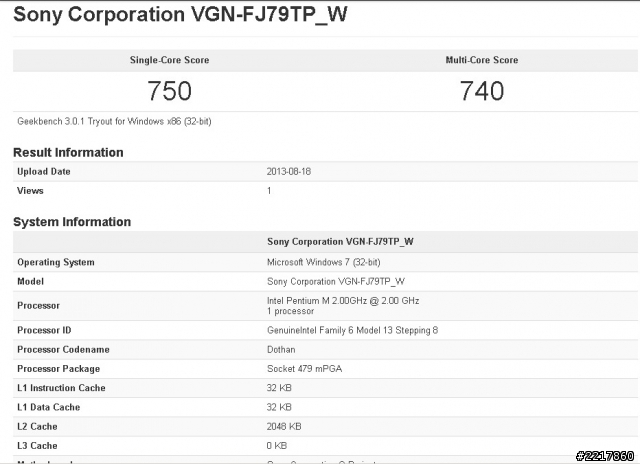Click the Processor Codename label
The height and width of the screenshot is (464, 640).
click(x=63, y=349)
